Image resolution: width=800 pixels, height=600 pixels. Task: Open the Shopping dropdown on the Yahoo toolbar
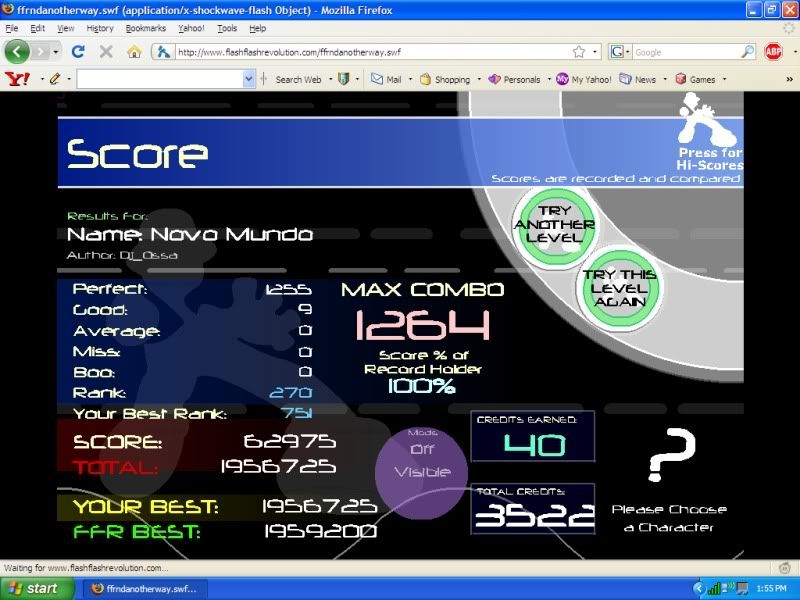tap(479, 79)
